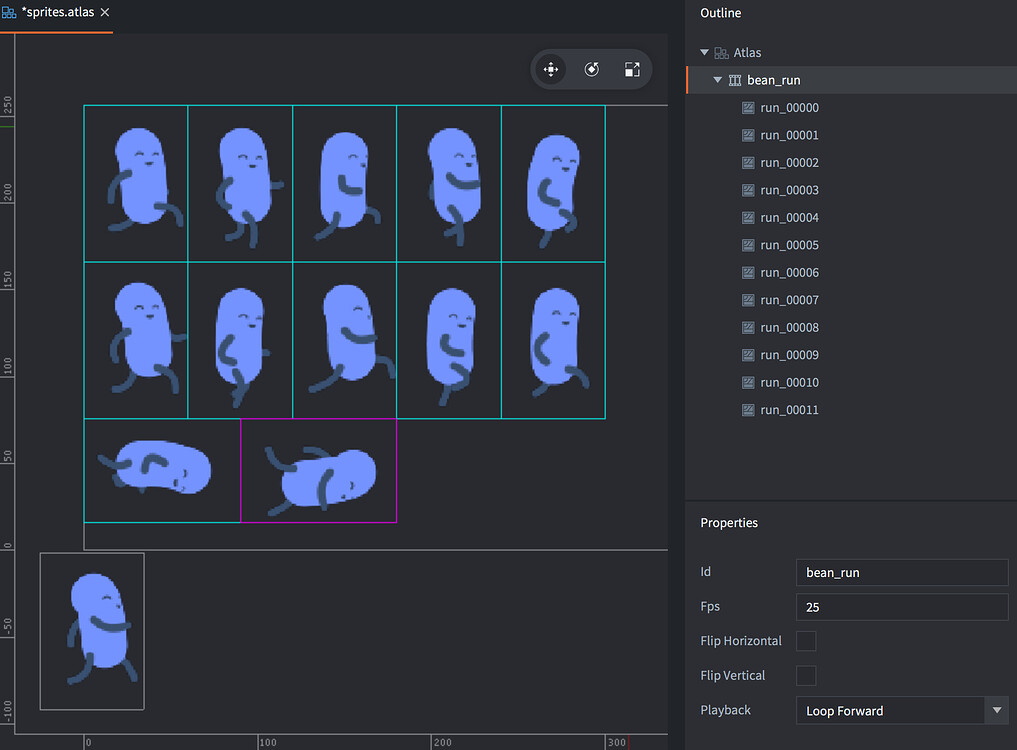Viewport: 1017px width, 750px height.
Task: Enable the Flip Horizontal checkbox
Action: point(805,641)
